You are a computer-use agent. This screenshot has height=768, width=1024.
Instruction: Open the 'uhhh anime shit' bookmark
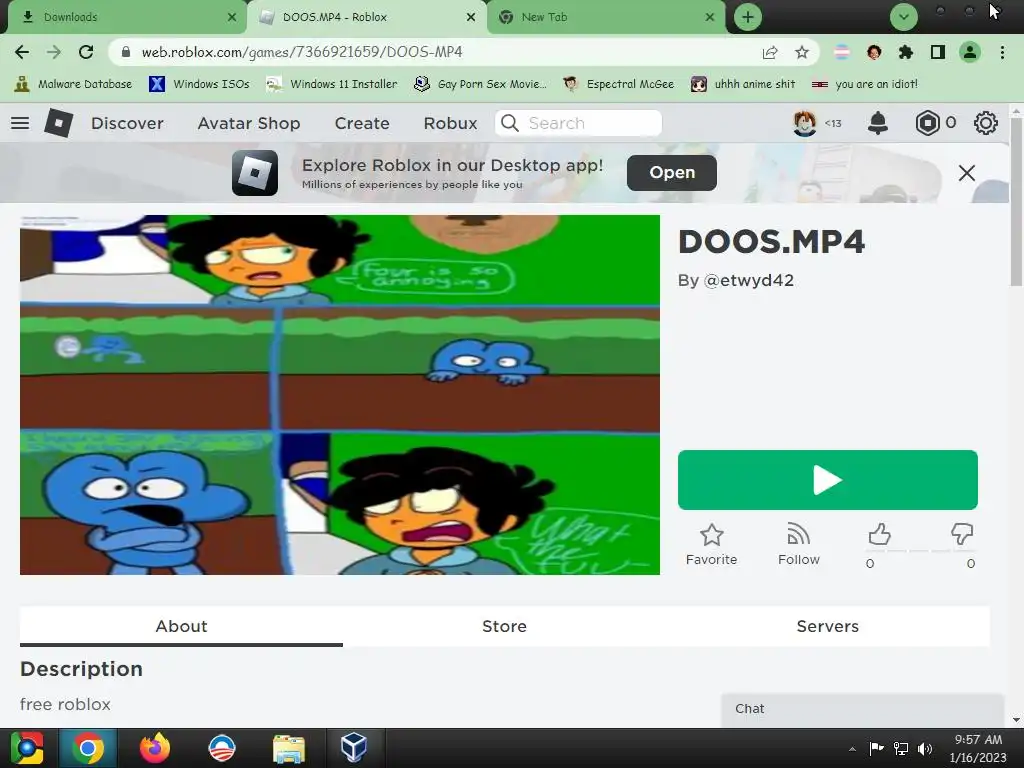pyautogui.click(x=743, y=84)
